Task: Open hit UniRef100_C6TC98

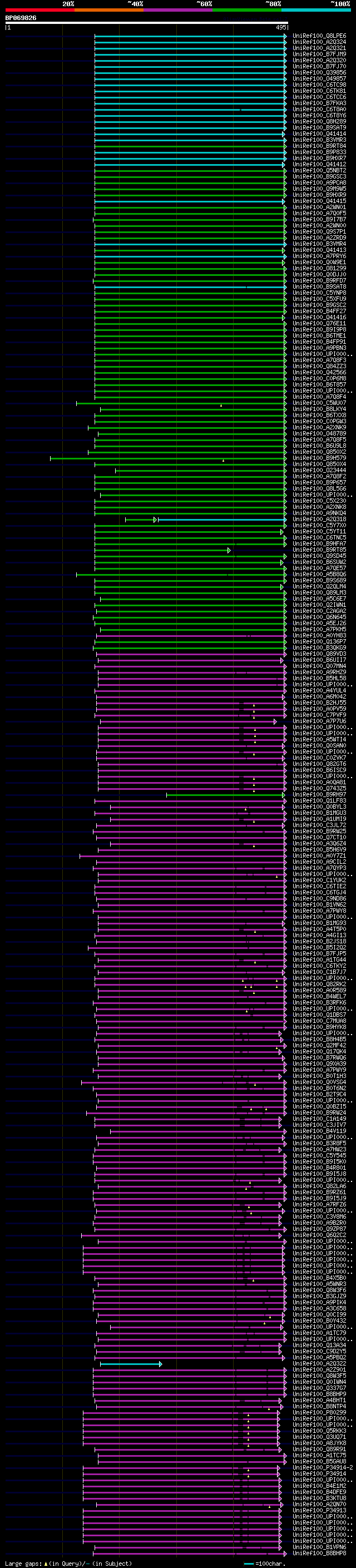Action: coord(319,85)
